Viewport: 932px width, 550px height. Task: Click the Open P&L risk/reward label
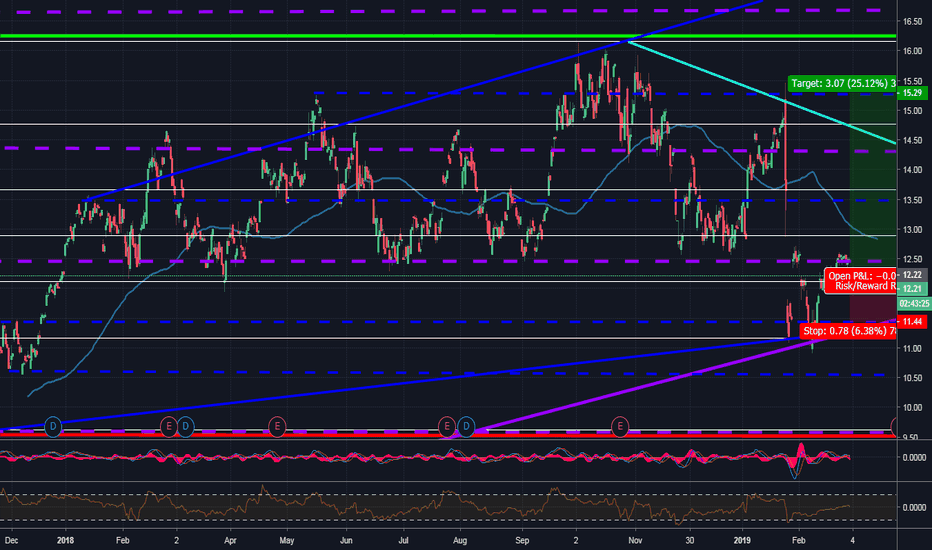[x=860, y=281]
